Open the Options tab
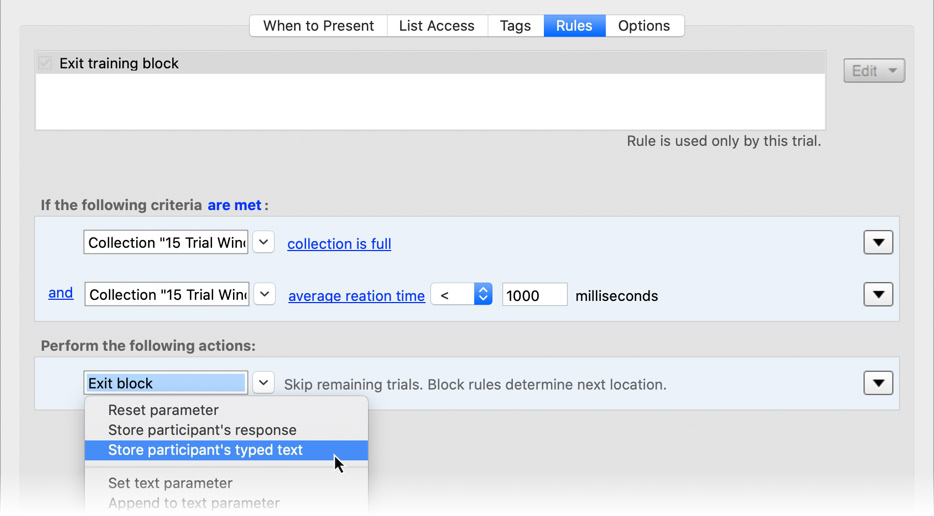The width and height of the screenshot is (934, 516). 643,26
